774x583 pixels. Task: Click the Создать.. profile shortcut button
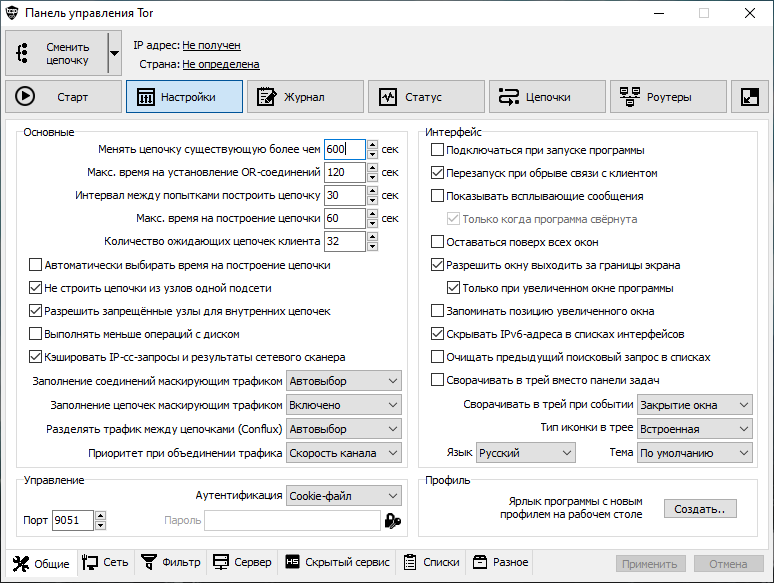tap(700, 509)
